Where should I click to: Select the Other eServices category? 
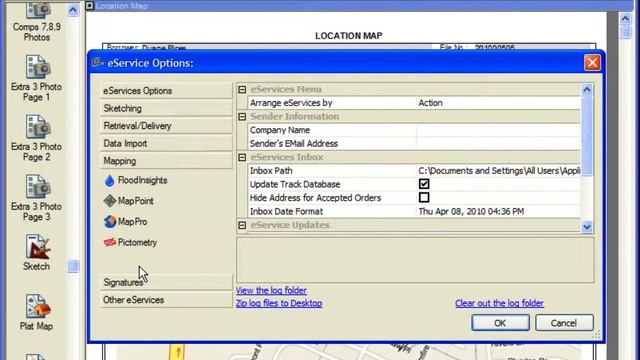pos(166,300)
